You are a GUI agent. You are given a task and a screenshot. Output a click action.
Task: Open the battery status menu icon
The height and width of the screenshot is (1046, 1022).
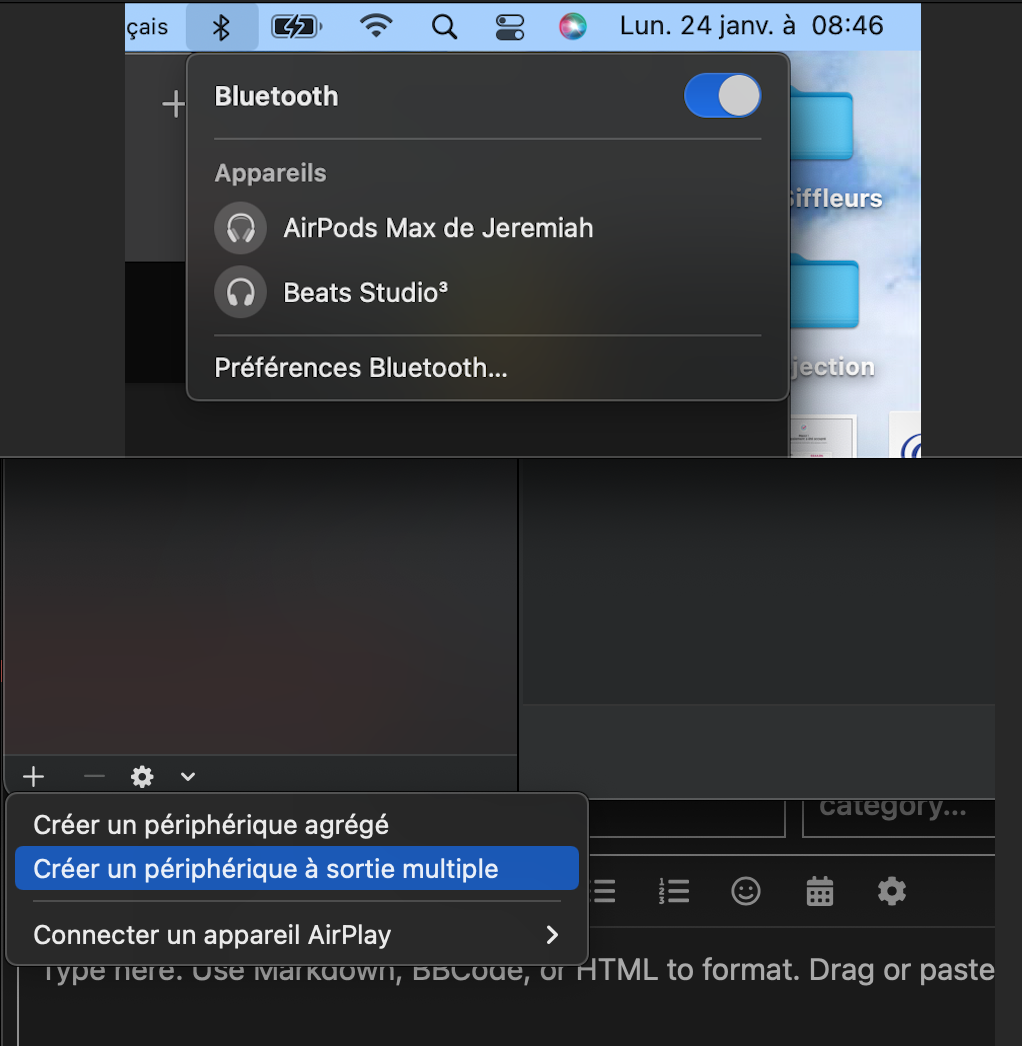(x=296, y=27)
